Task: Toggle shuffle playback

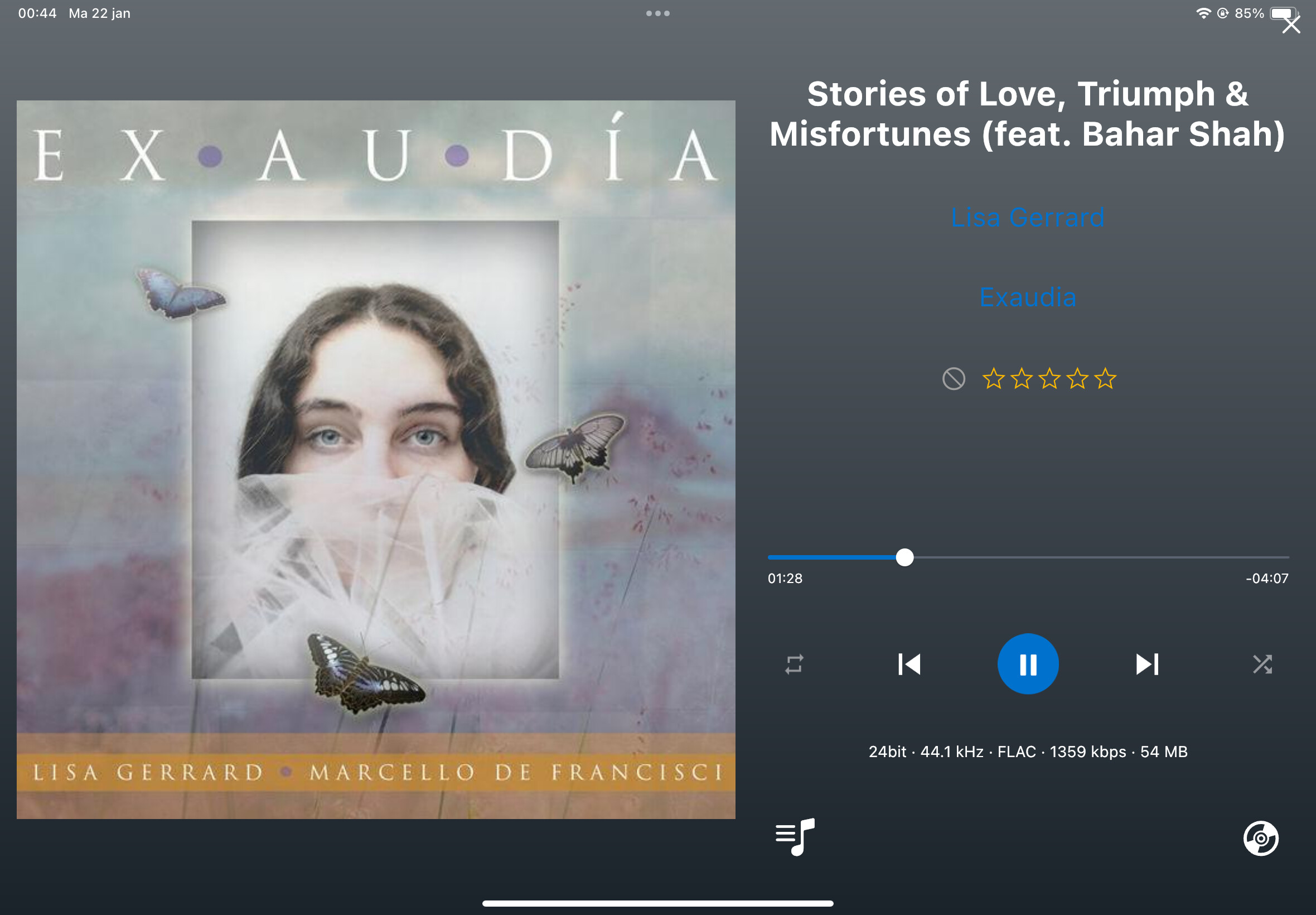Action: point(1262,664)
